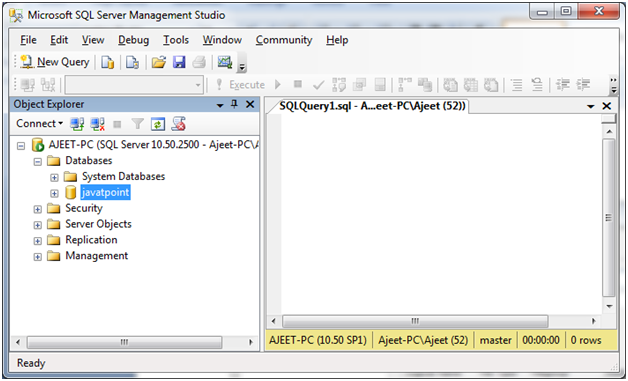Click the Connect icon in SQL editor toolbar
The height and width of the screenshot is (381, 628).
click(28, 85)
